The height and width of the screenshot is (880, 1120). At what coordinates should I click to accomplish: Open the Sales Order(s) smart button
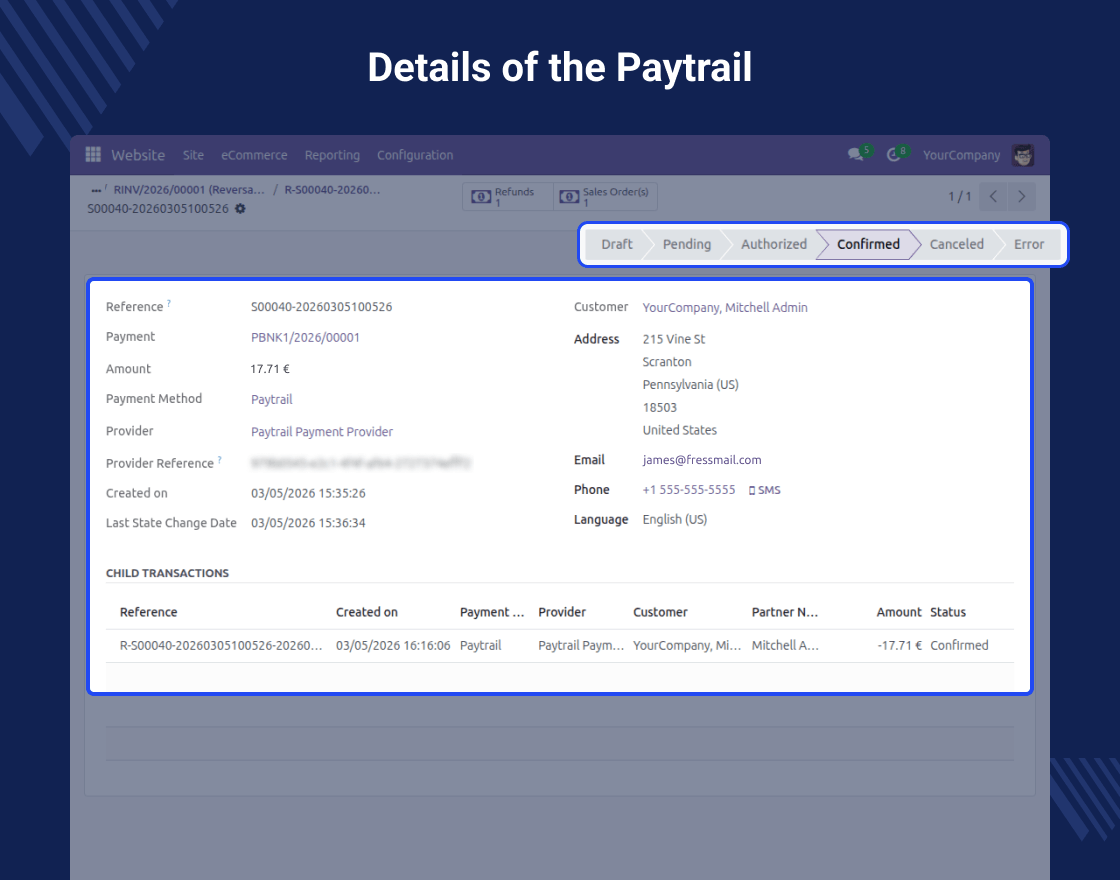[x=605, y=196]
